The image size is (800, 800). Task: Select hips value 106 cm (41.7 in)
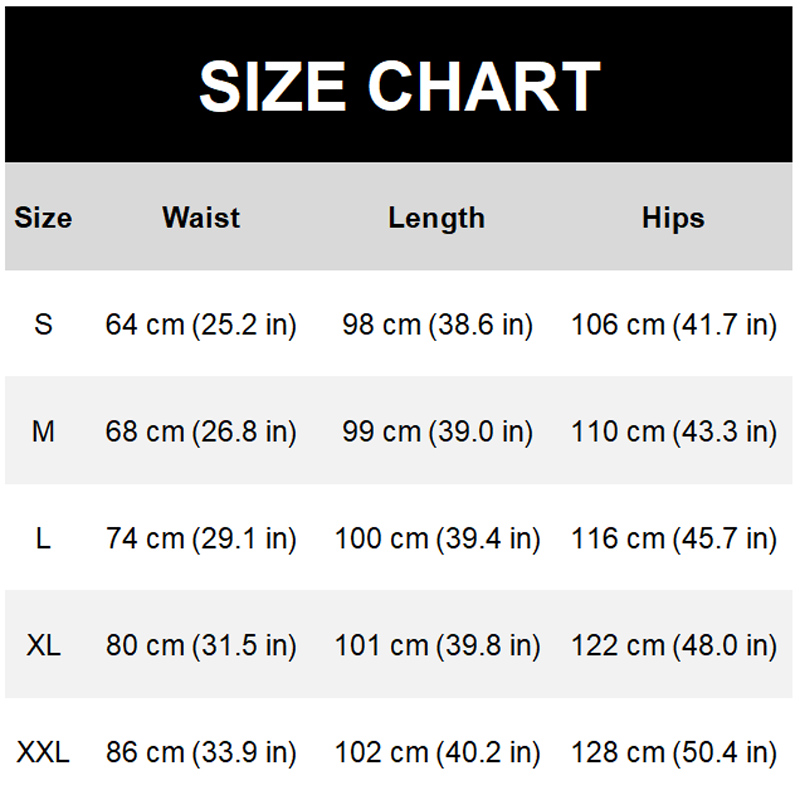pos(674,325)
